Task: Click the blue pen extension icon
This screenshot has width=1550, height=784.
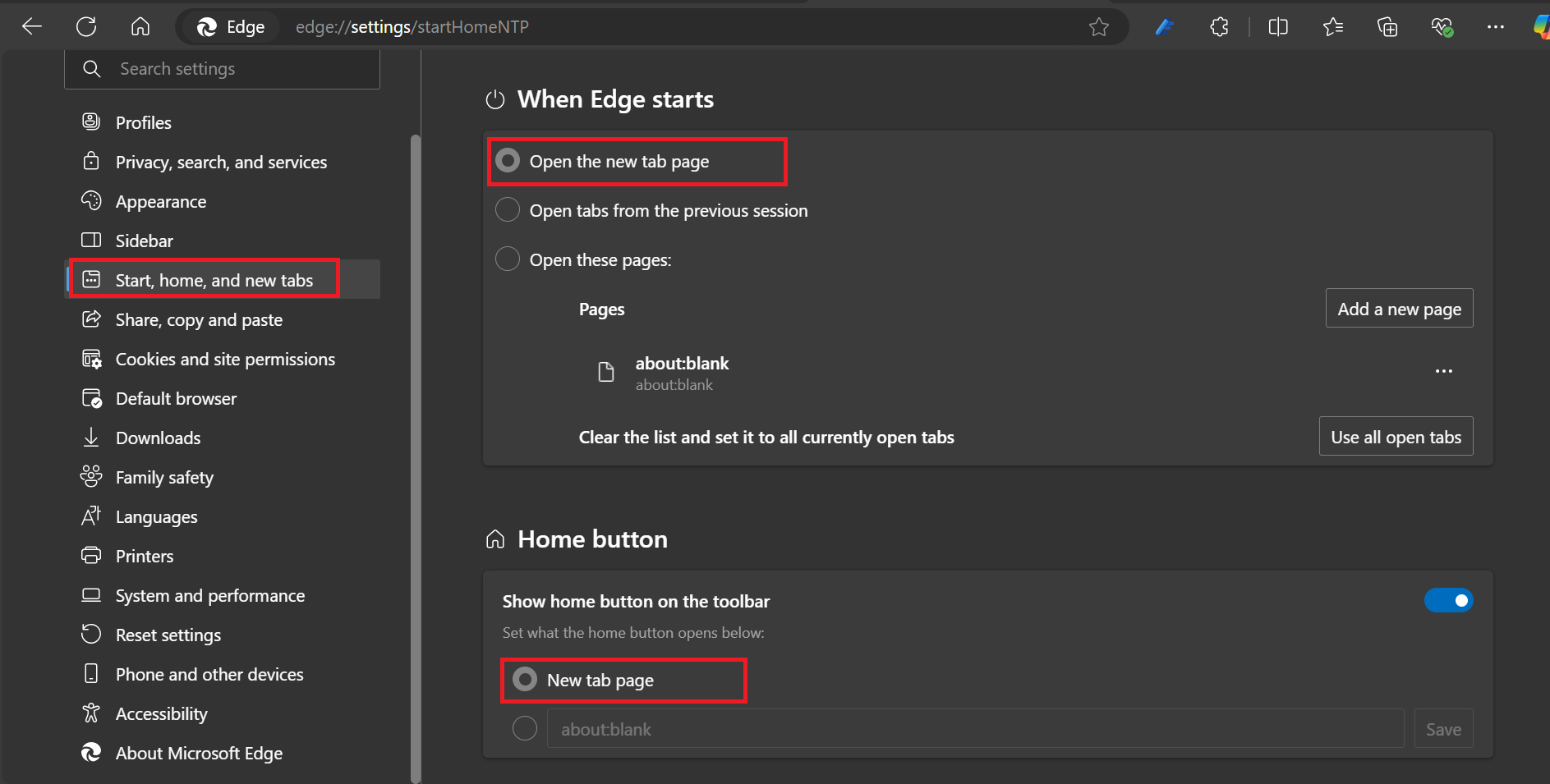Action: point(1165,27)
